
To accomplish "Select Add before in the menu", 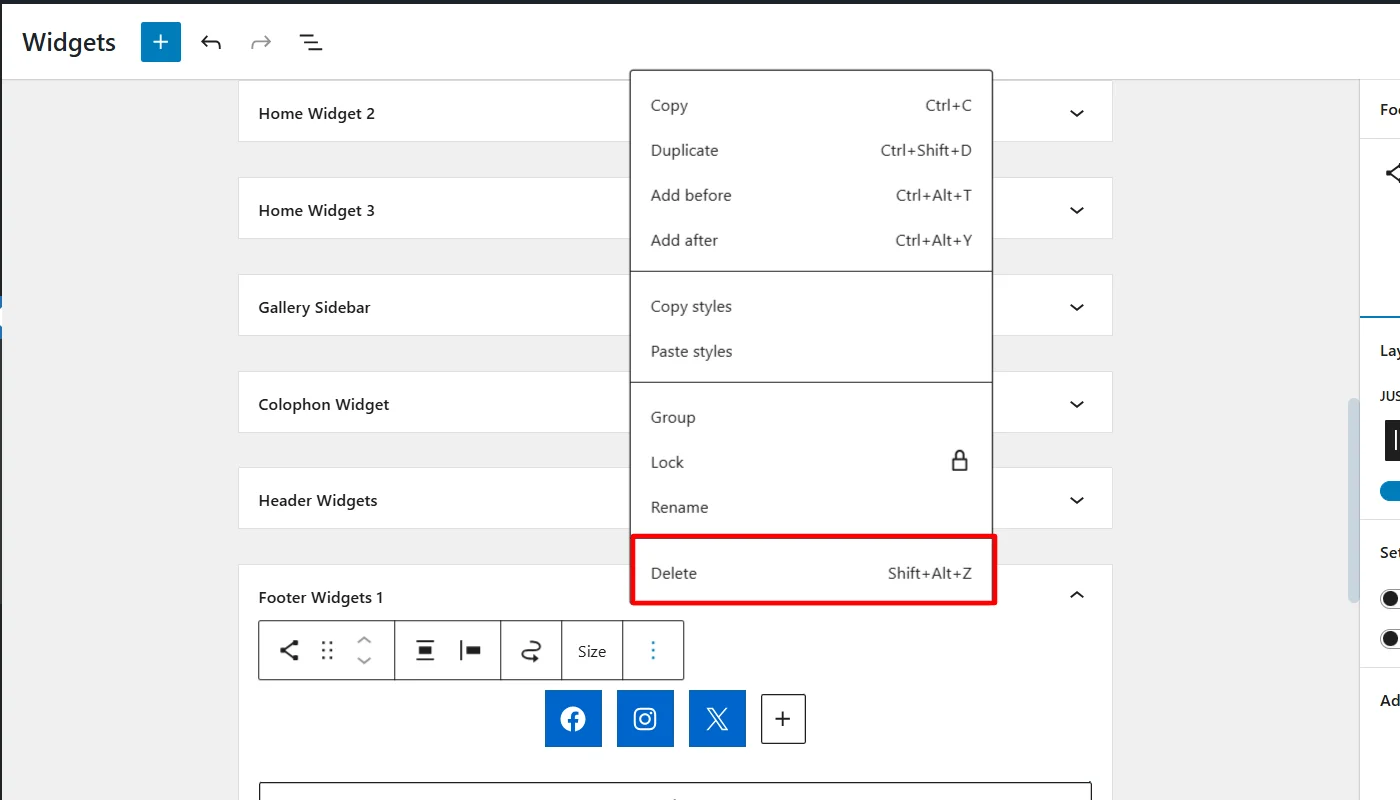I will click(811, 195).
